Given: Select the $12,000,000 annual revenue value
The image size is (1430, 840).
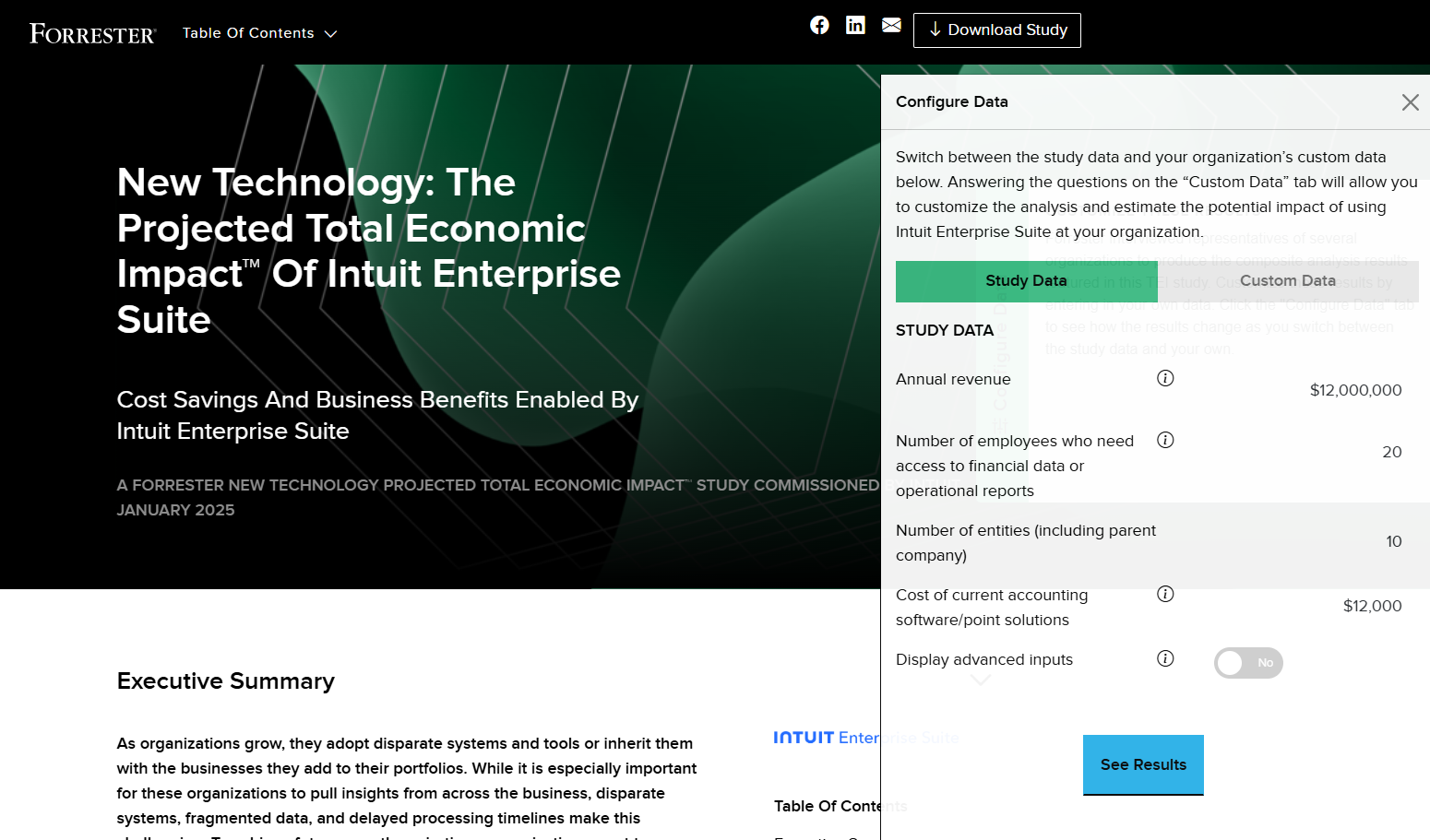Looking at the screenshot, I should tap(1355, 390).
